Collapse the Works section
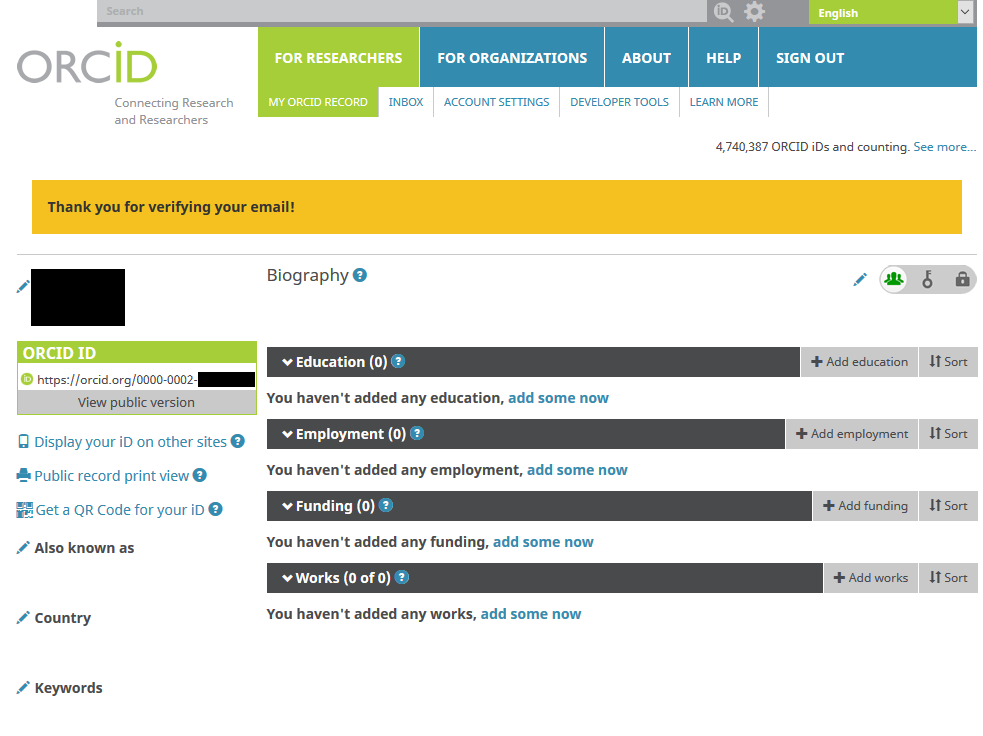983x736 pixels. (288, 578)
